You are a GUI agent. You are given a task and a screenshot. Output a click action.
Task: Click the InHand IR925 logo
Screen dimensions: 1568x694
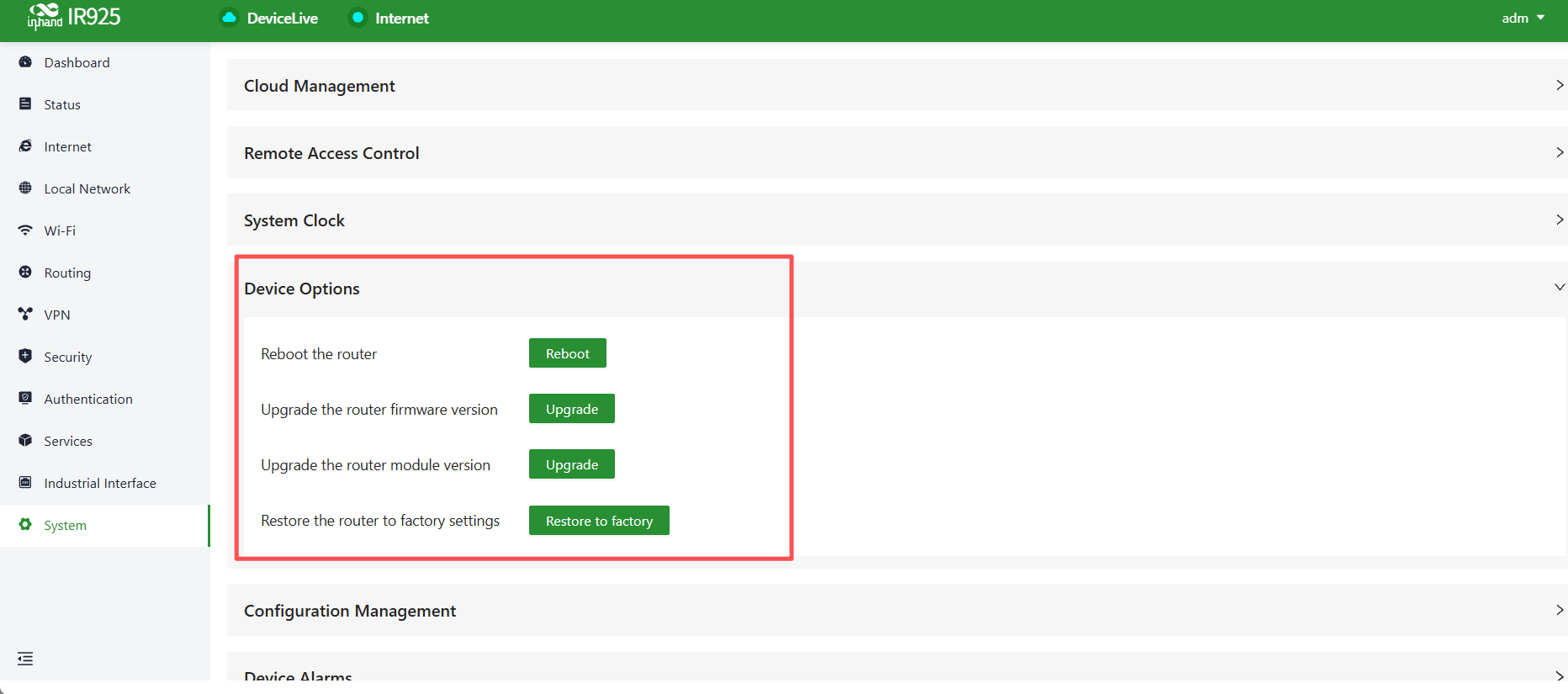[x=74, y=17]
